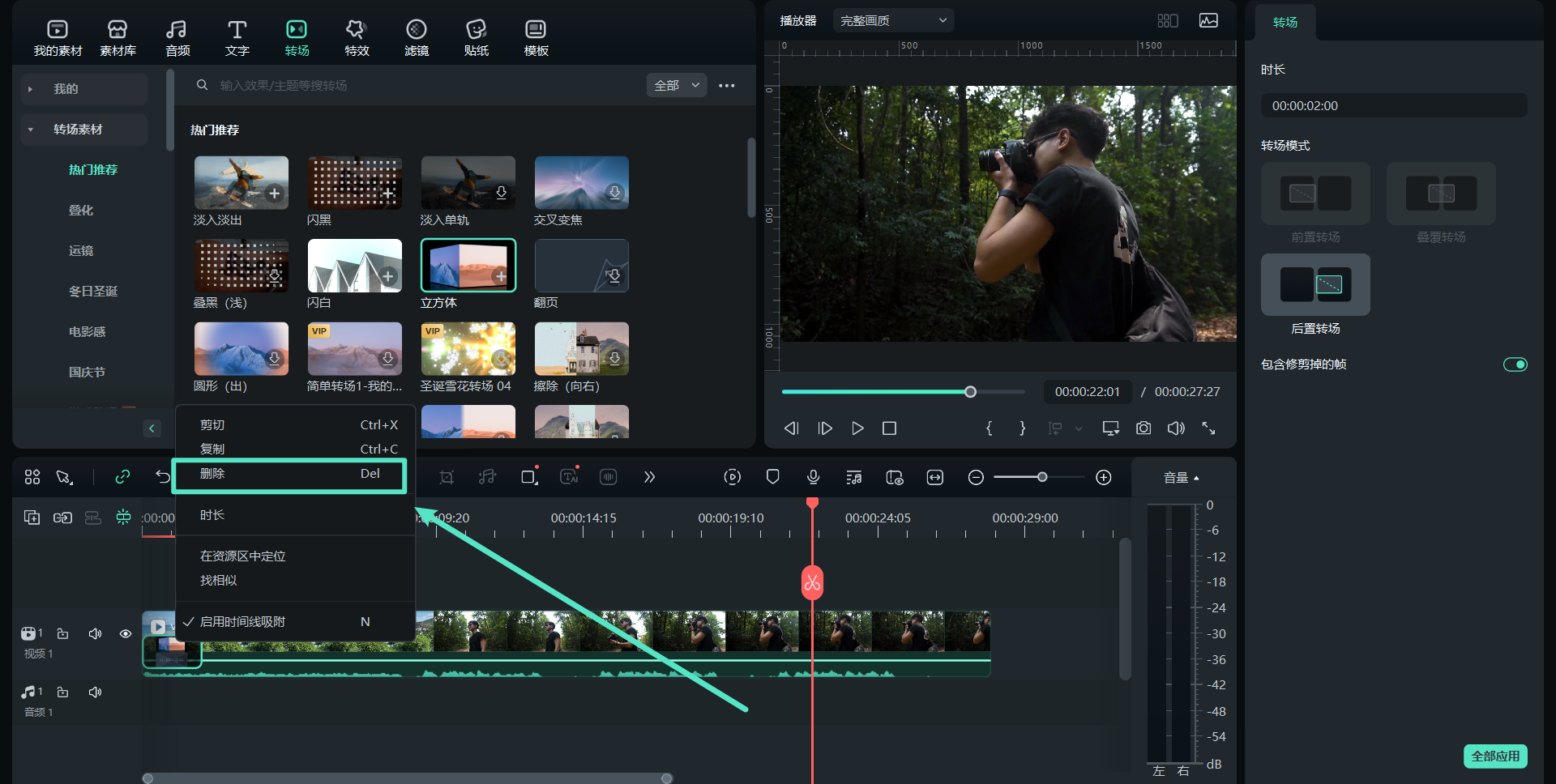The width and height of the screenshot is (1556, 784).
Task: Click the marker shield icon in timeline toolbar
Action: (772, 477)
